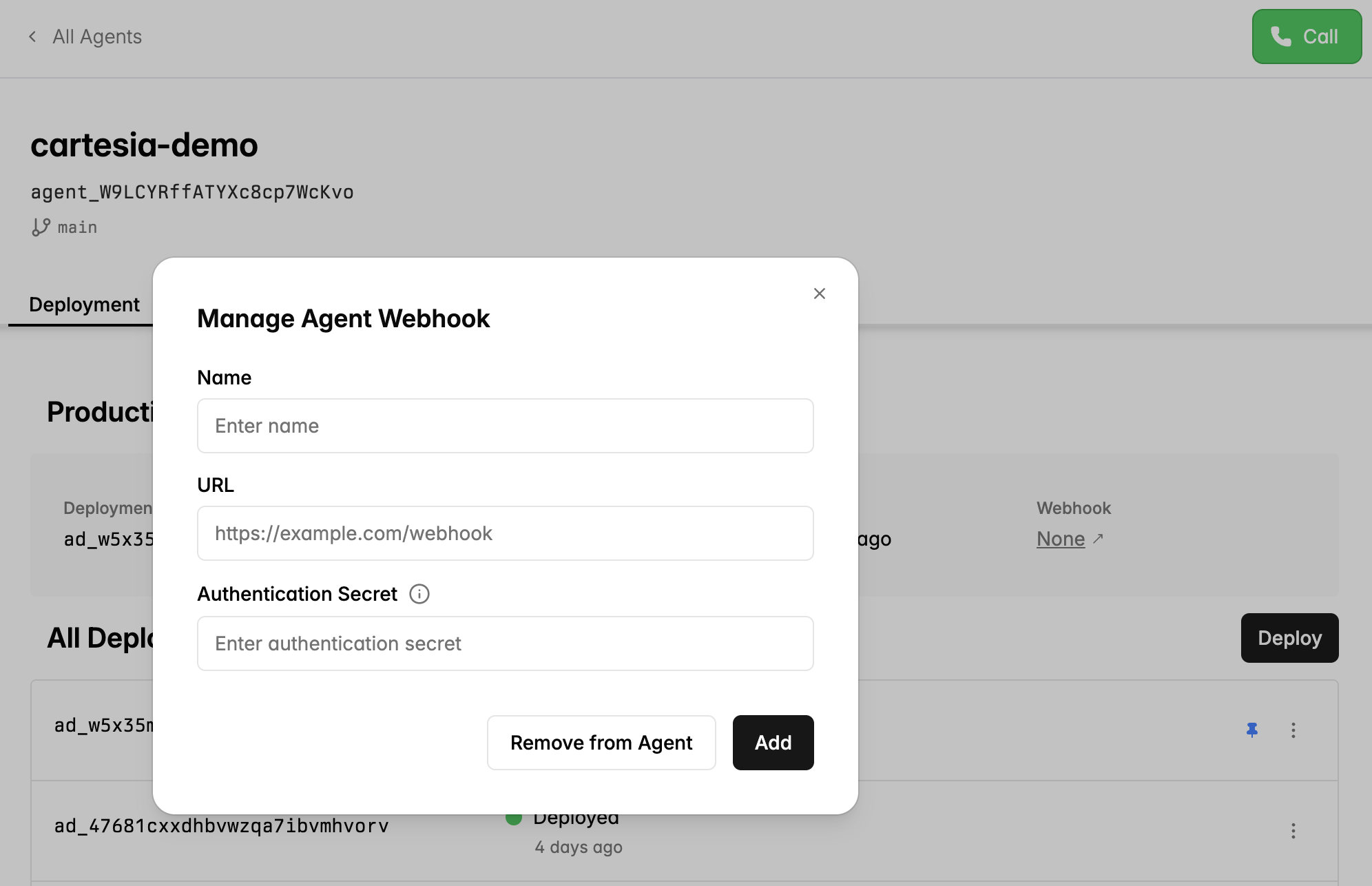Click Add to save the webhook
Image resolution: width=1372 pixels, height=886 pixels.
772,743
